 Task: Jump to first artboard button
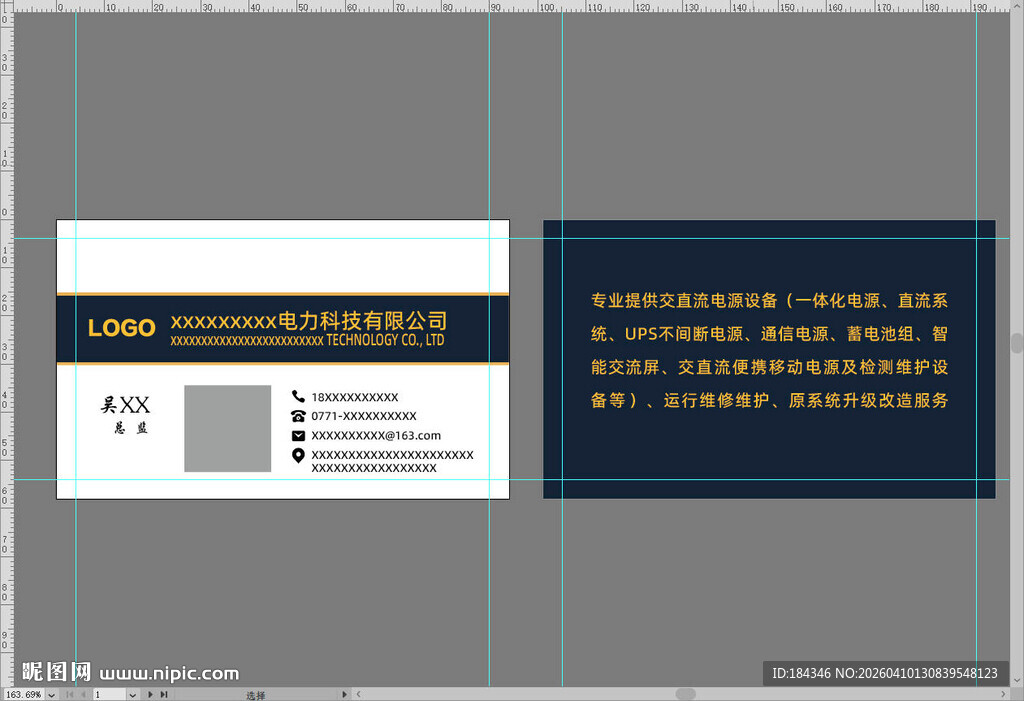coord(70,694)
